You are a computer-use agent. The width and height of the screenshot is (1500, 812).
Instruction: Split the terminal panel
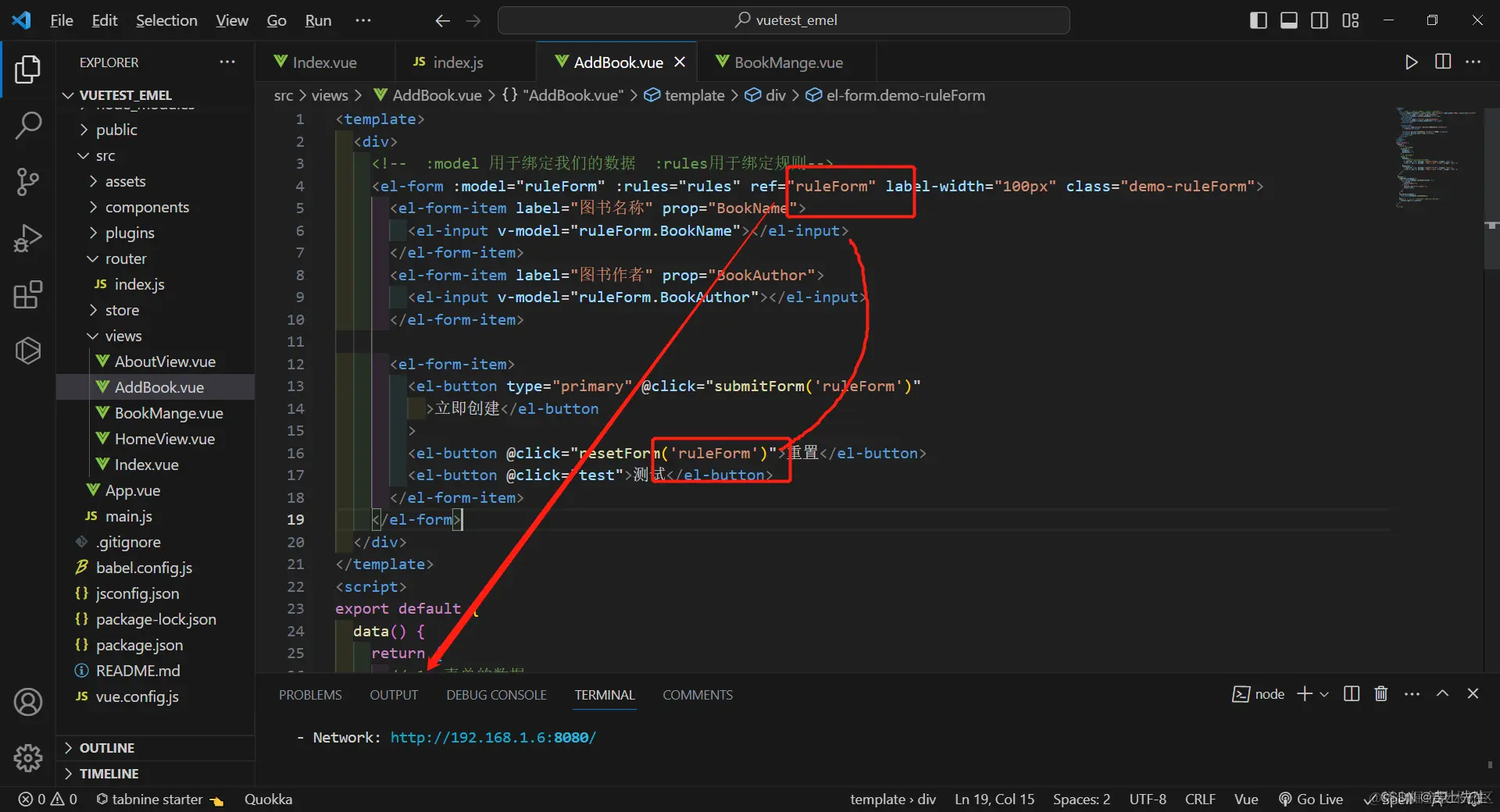[1352, 693]
